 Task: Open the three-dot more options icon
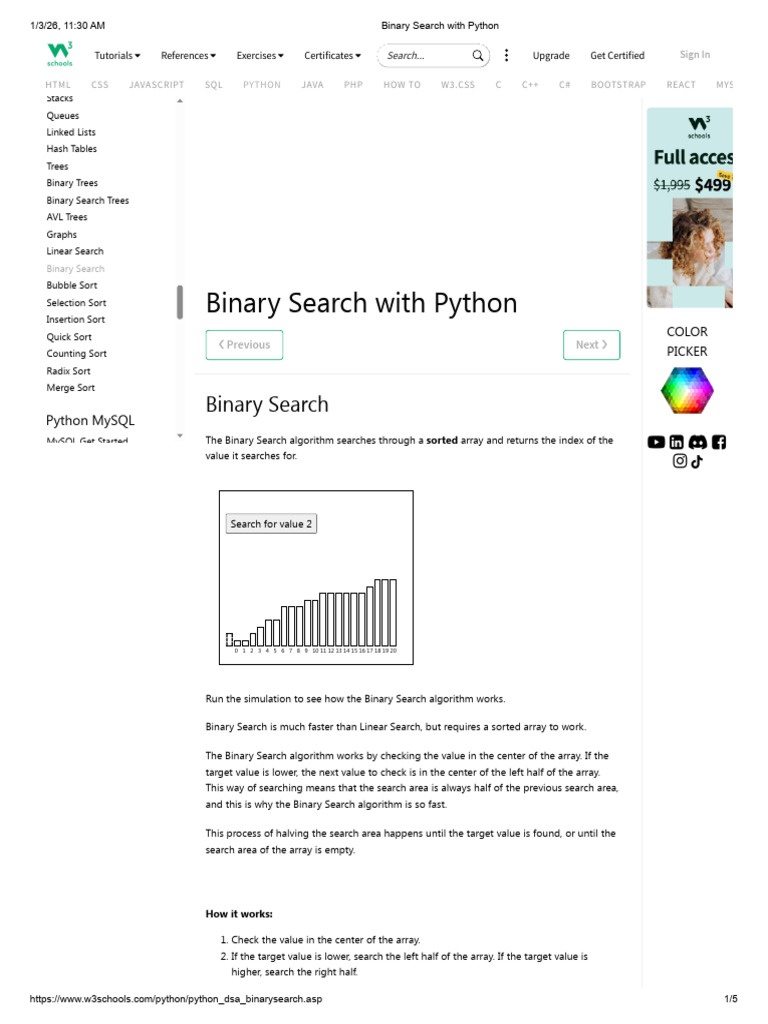(x=506, y=56)
